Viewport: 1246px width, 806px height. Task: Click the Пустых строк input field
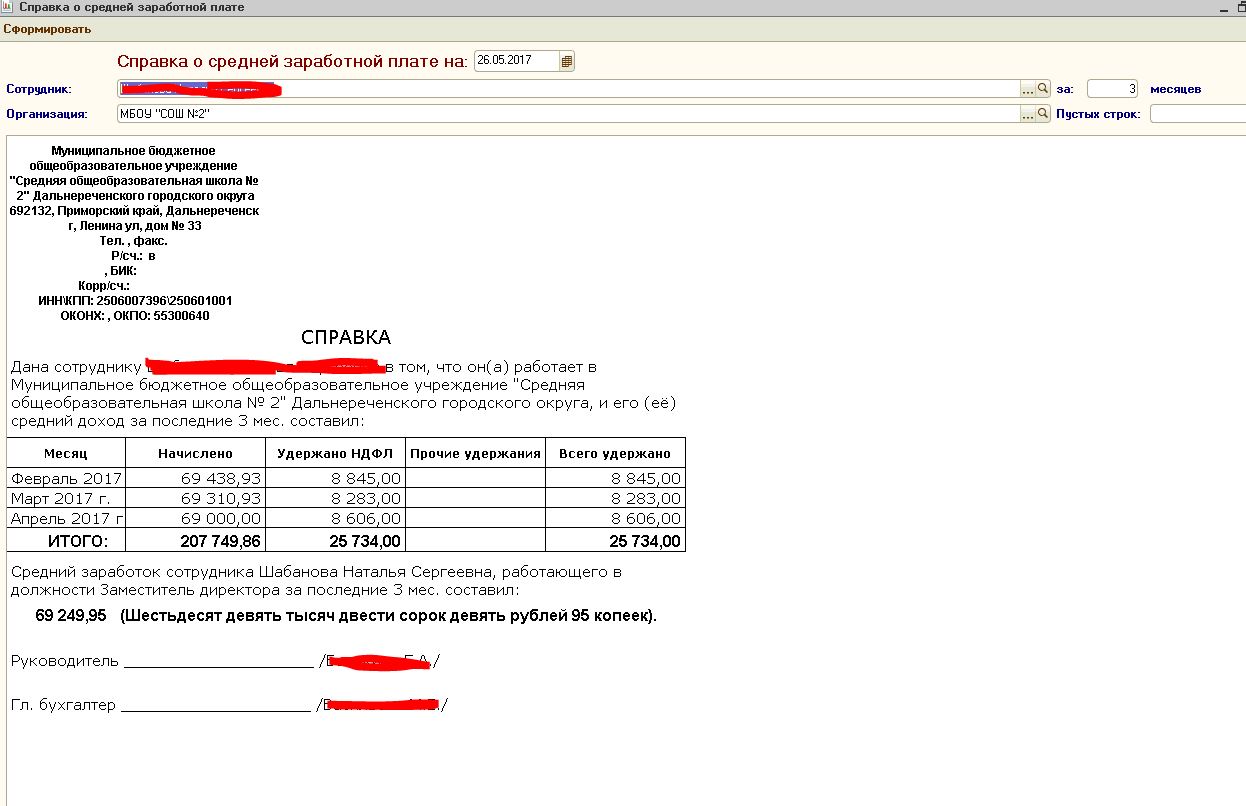click(1196, 114)
